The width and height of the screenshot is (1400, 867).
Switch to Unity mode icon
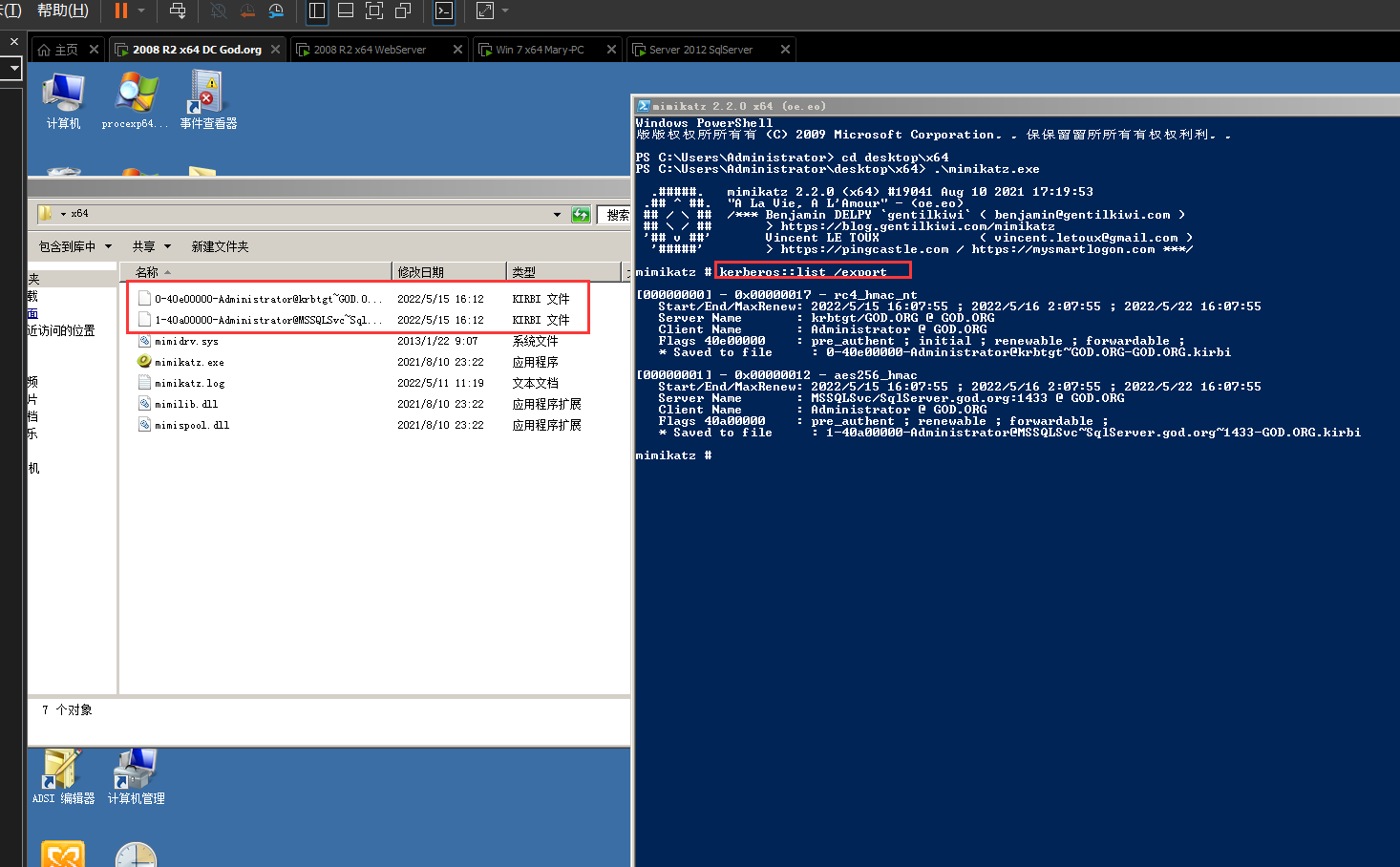click(403, 11)
